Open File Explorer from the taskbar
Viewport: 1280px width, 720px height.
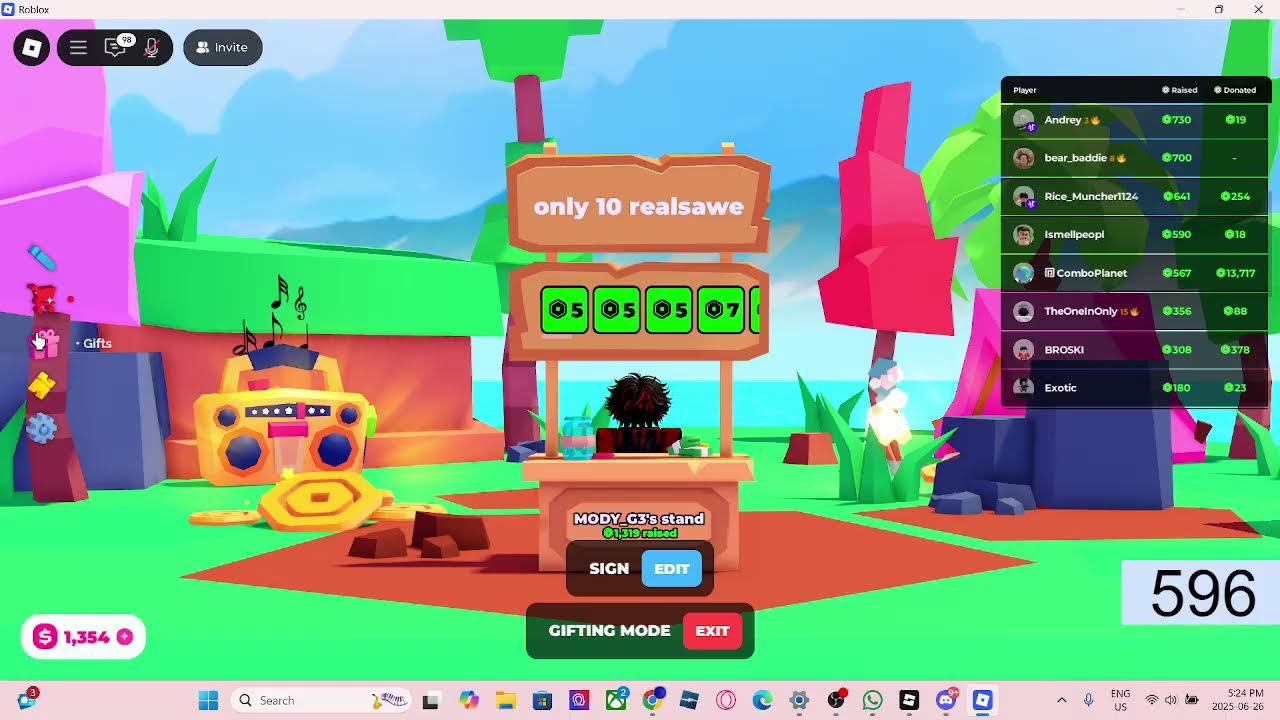pos(505,700)
